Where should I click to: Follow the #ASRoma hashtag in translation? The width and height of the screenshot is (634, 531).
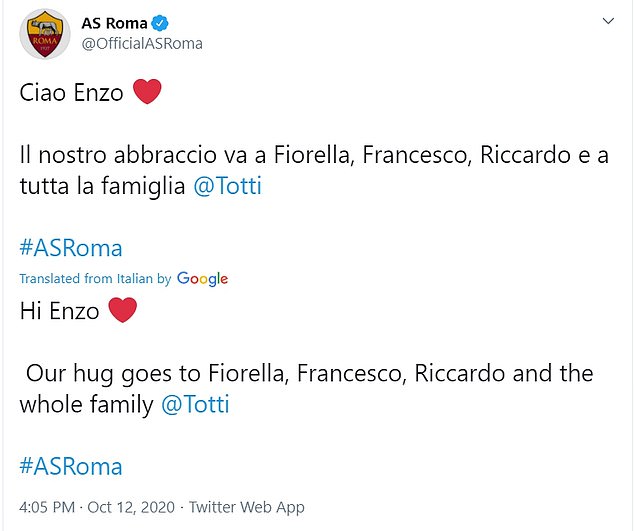(71, 466)
